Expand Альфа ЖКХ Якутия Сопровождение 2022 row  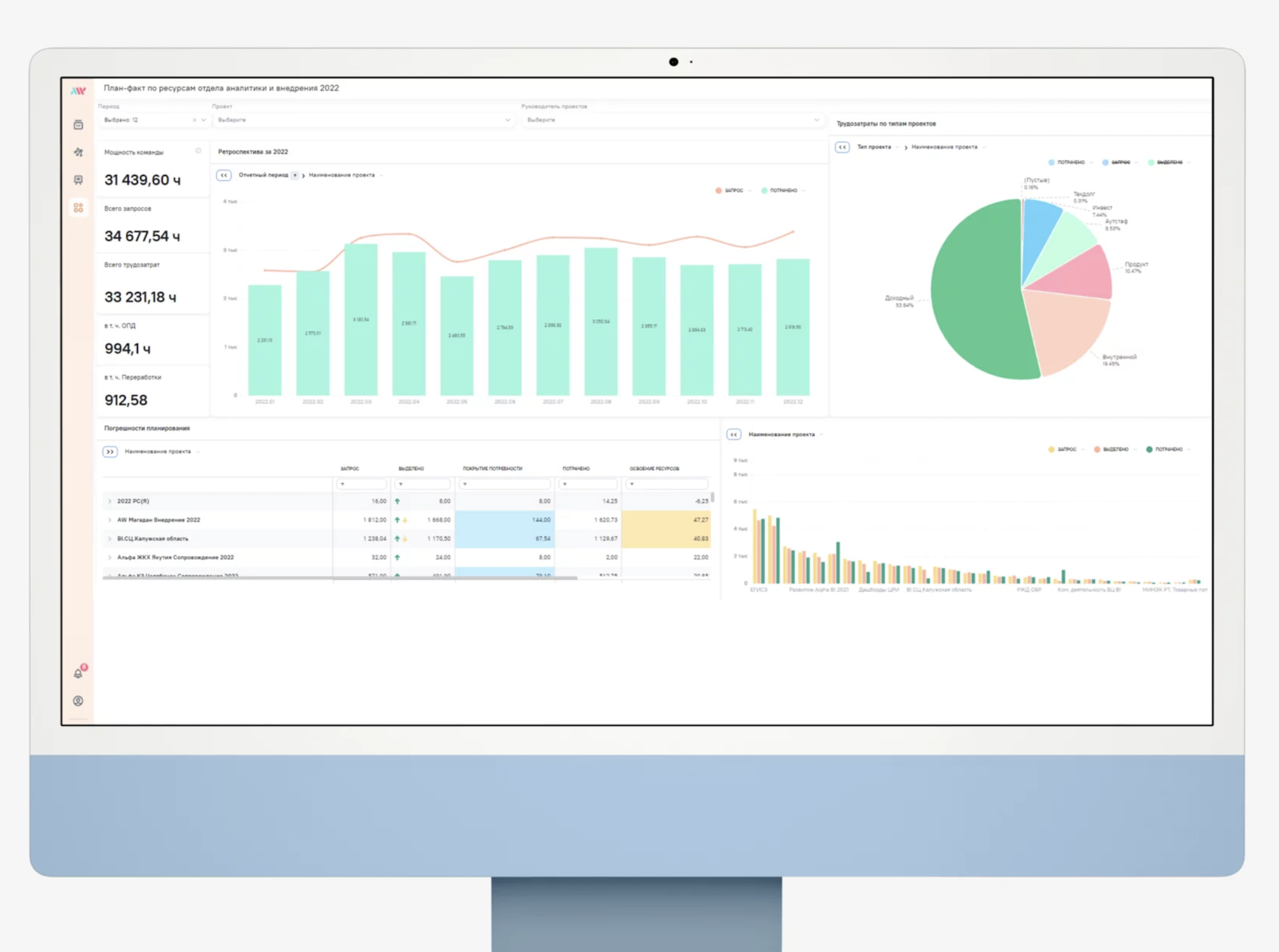pyautogui.click(x=110, y=558)
